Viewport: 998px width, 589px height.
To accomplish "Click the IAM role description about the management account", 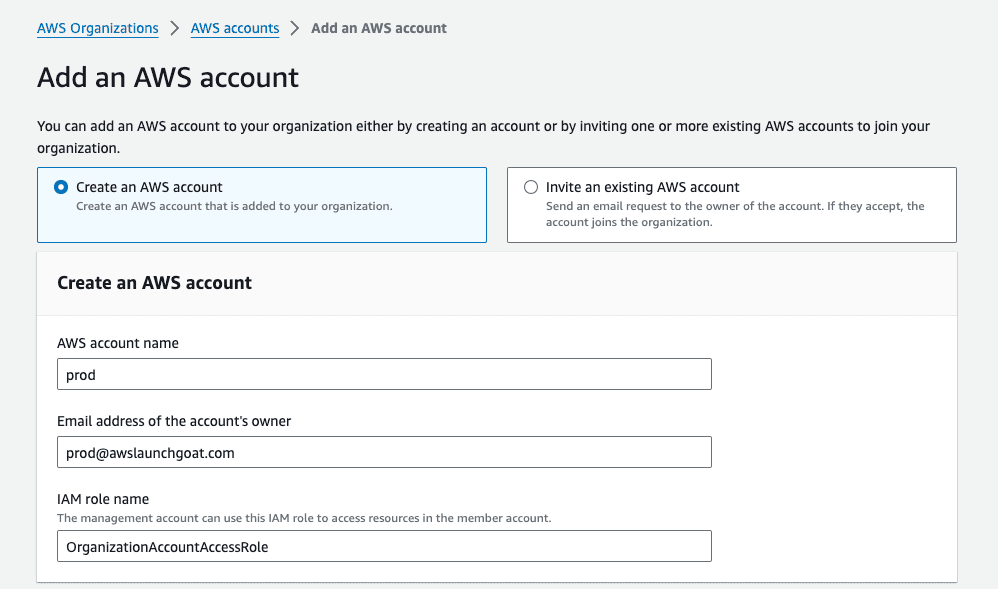I will coord(304,518).
